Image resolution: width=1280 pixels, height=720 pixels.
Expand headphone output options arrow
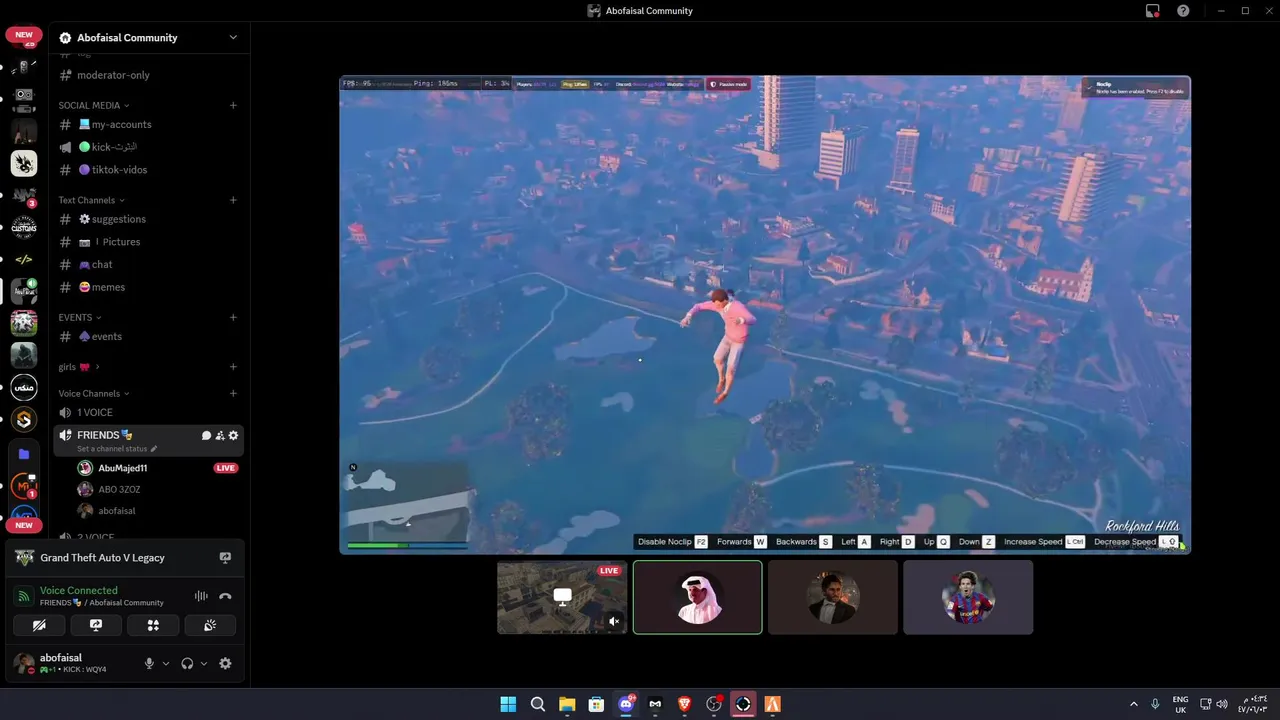pos(204,663)
